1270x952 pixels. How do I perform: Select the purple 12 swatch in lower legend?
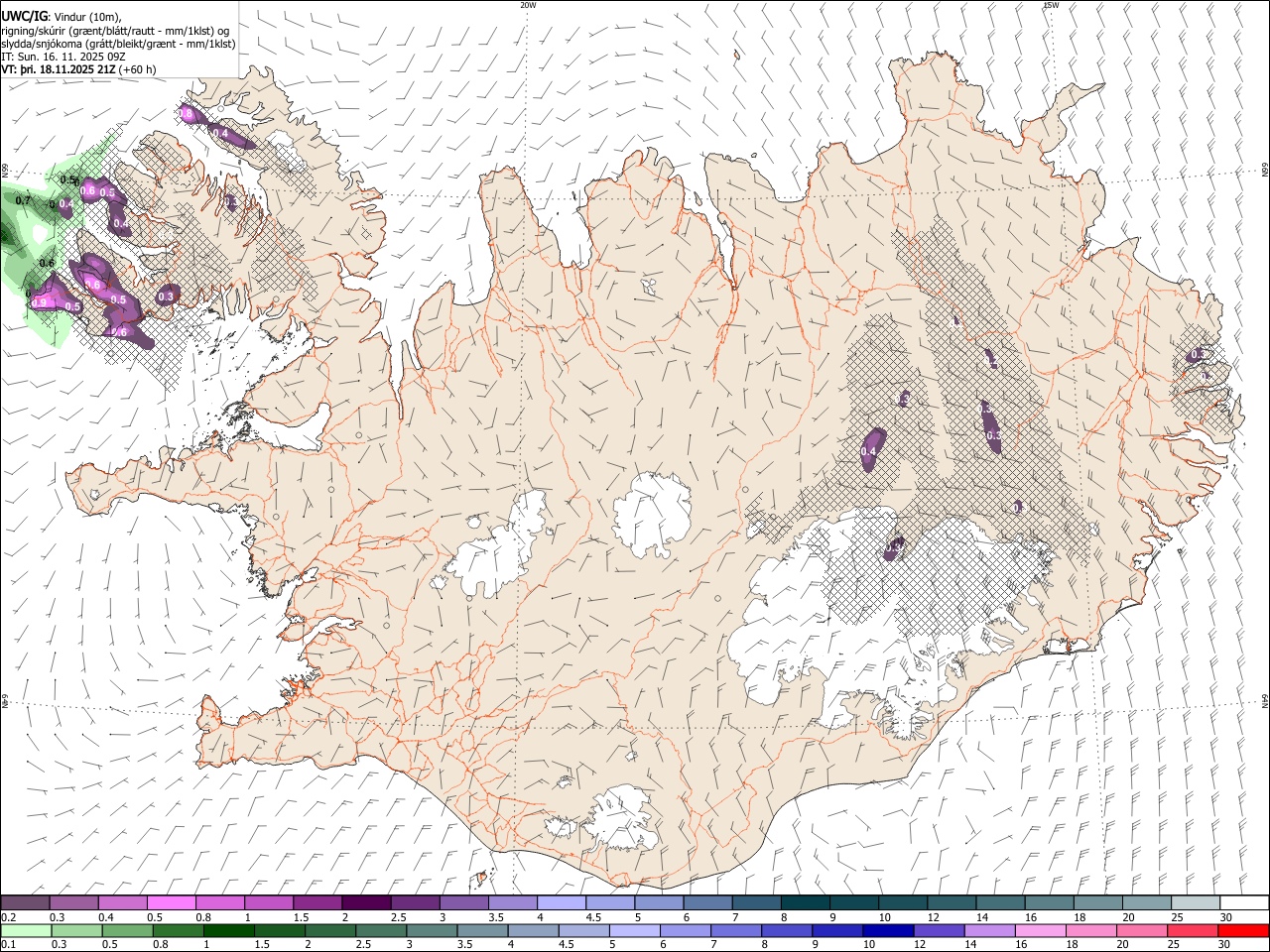[x=939, y=930]
